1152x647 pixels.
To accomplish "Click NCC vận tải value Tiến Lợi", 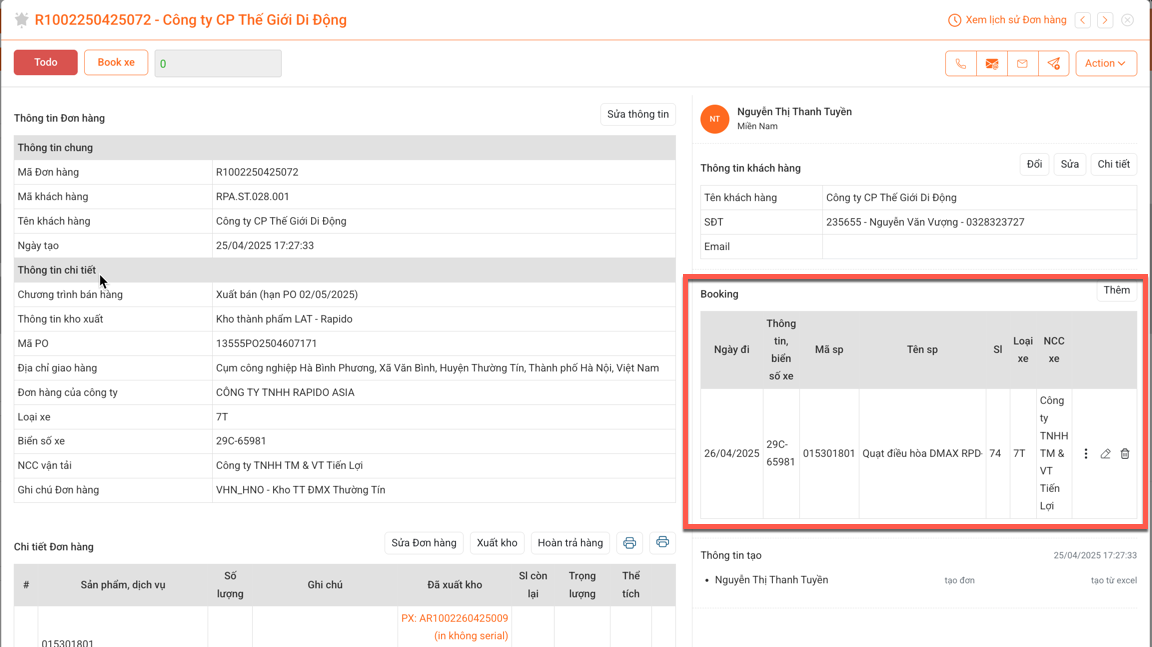I will [289, 466].
